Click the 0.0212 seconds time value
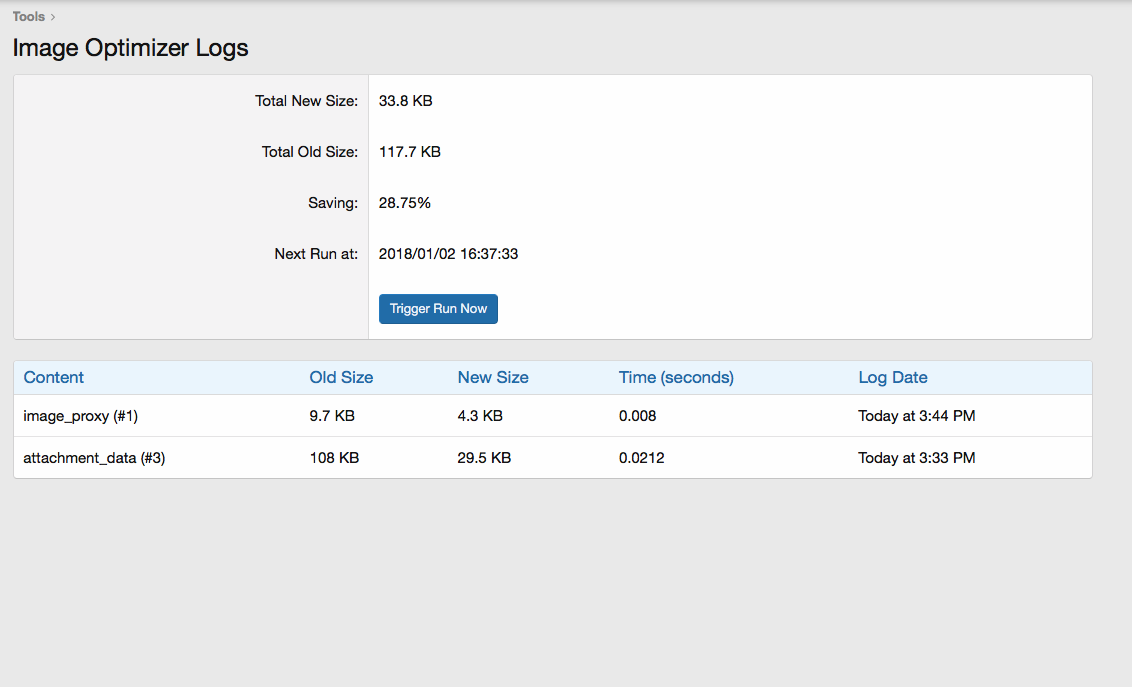The height and width of the screenshot is (687, 1132). pyautogui.click(x=642, y=458)
